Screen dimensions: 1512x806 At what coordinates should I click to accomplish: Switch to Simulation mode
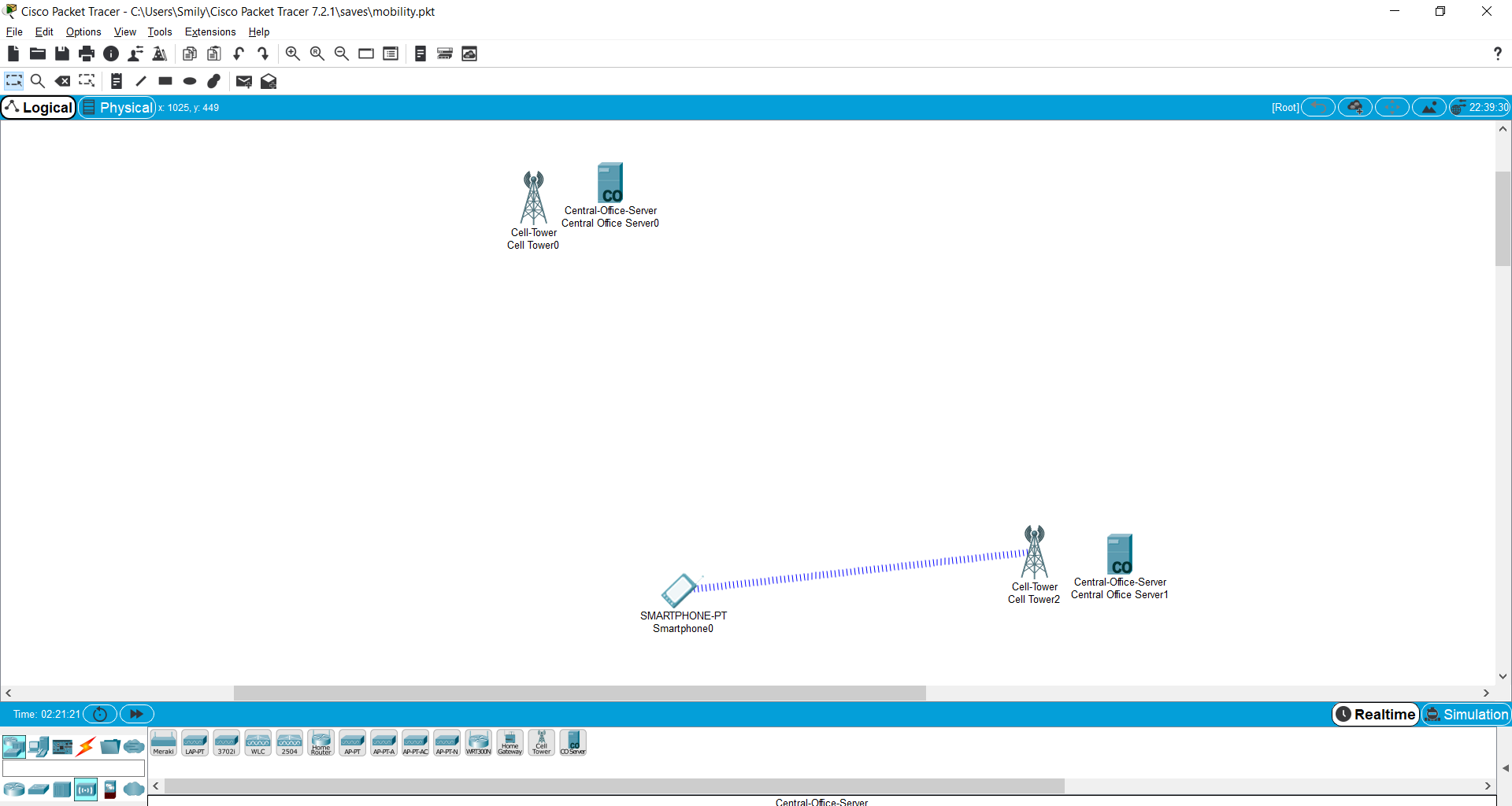[x=1466, y=714]
